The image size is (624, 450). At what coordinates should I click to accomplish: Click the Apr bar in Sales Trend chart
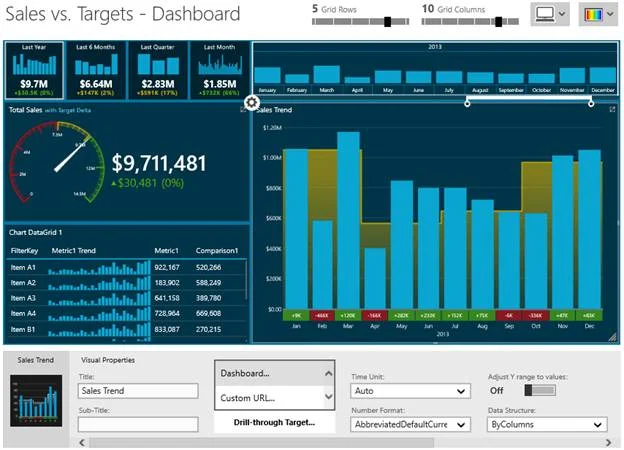pyautogui.click(x=375, y=279)
